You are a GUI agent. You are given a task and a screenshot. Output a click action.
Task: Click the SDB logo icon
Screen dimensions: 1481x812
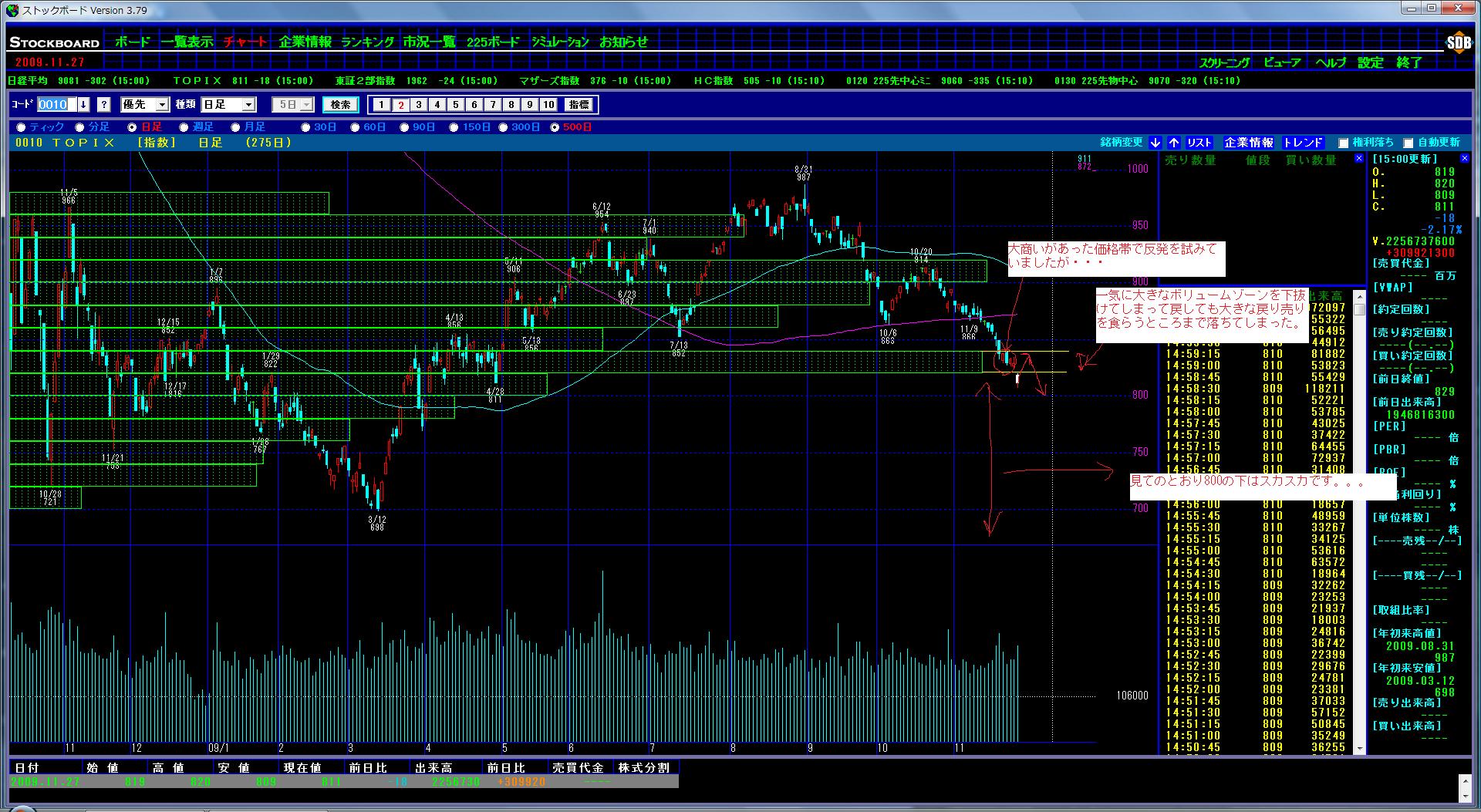point(1458,43)
